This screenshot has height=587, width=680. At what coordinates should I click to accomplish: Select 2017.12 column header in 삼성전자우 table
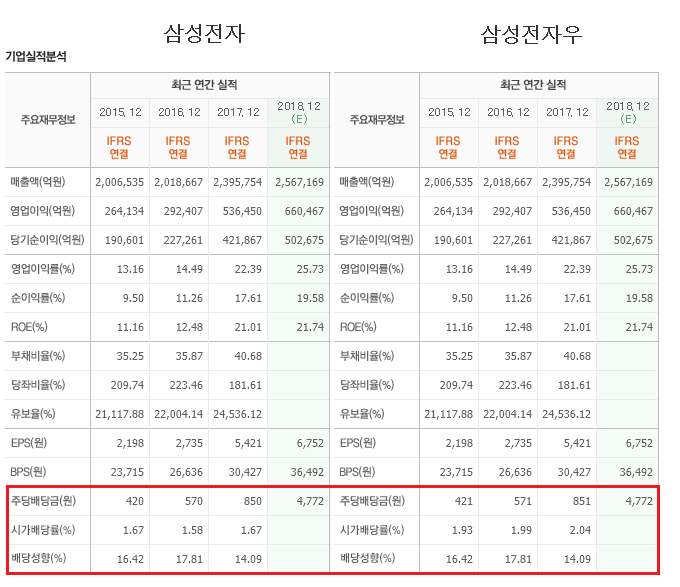click(567, 112)
